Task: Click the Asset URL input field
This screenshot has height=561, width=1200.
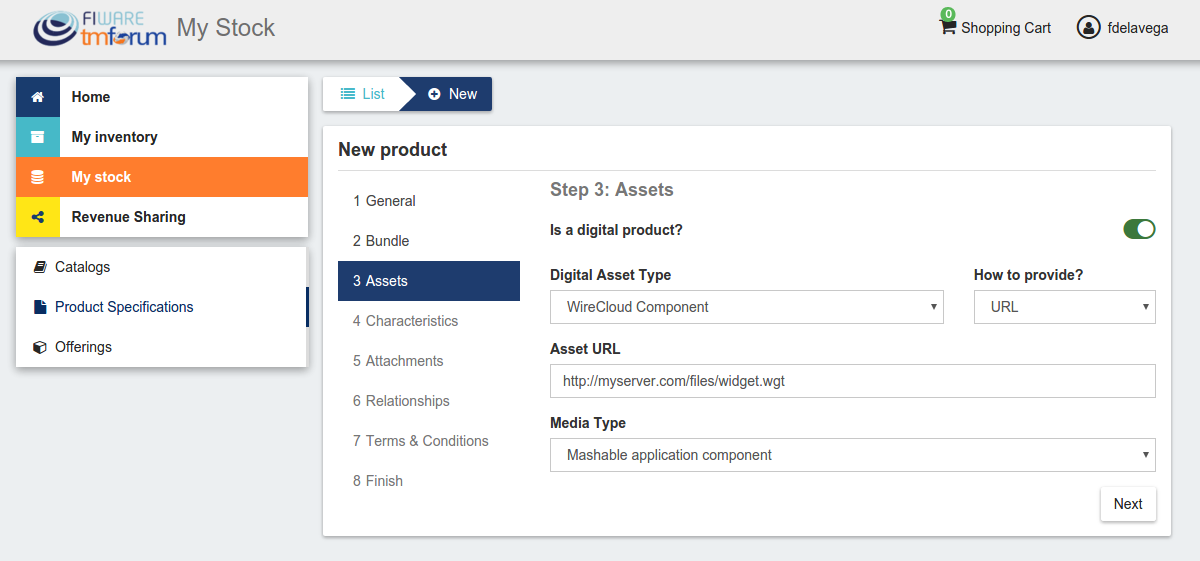Action: (853, 381)
